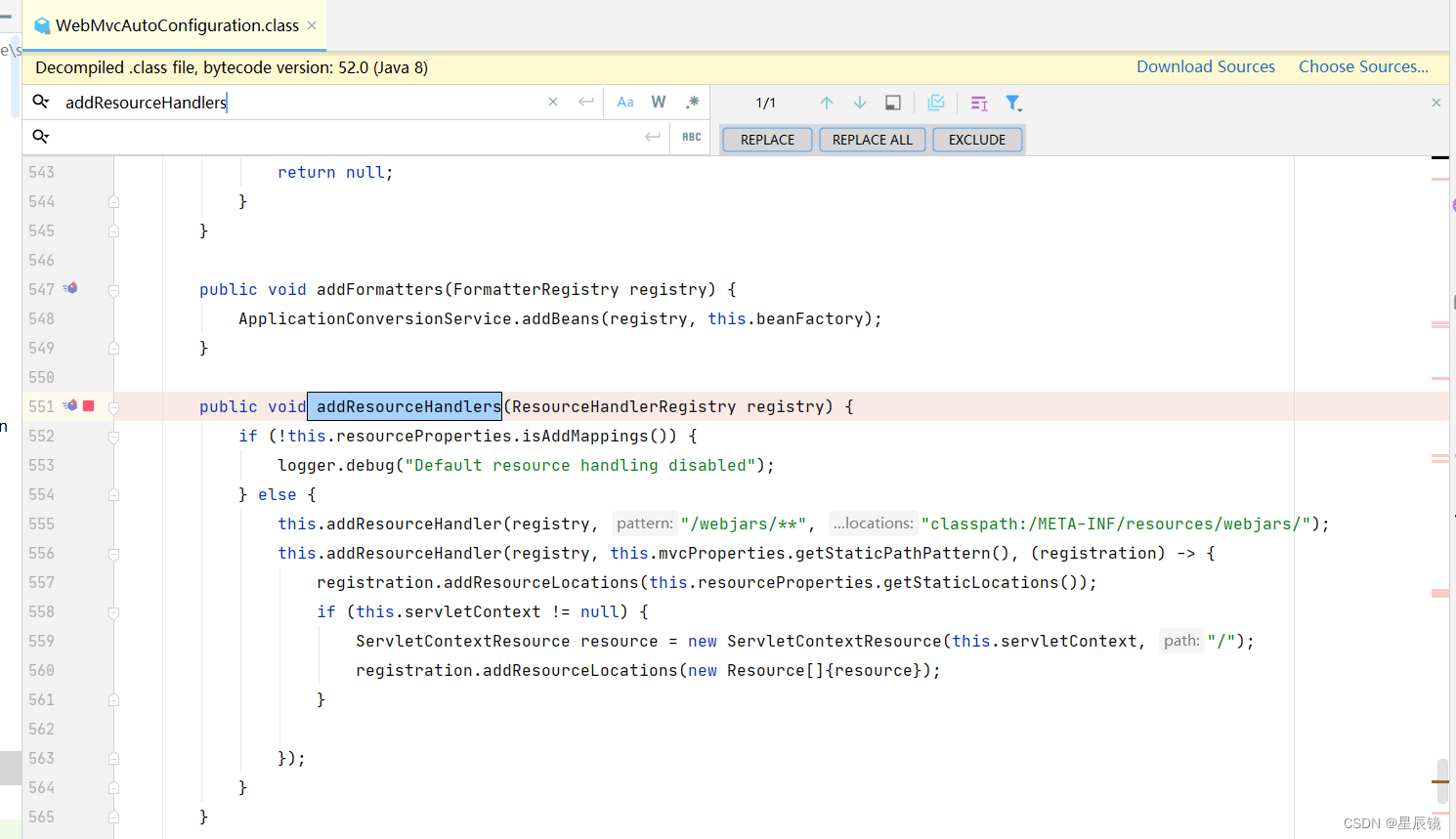
Task: Click the EXCLUDE button
Action: coord(977,140)
